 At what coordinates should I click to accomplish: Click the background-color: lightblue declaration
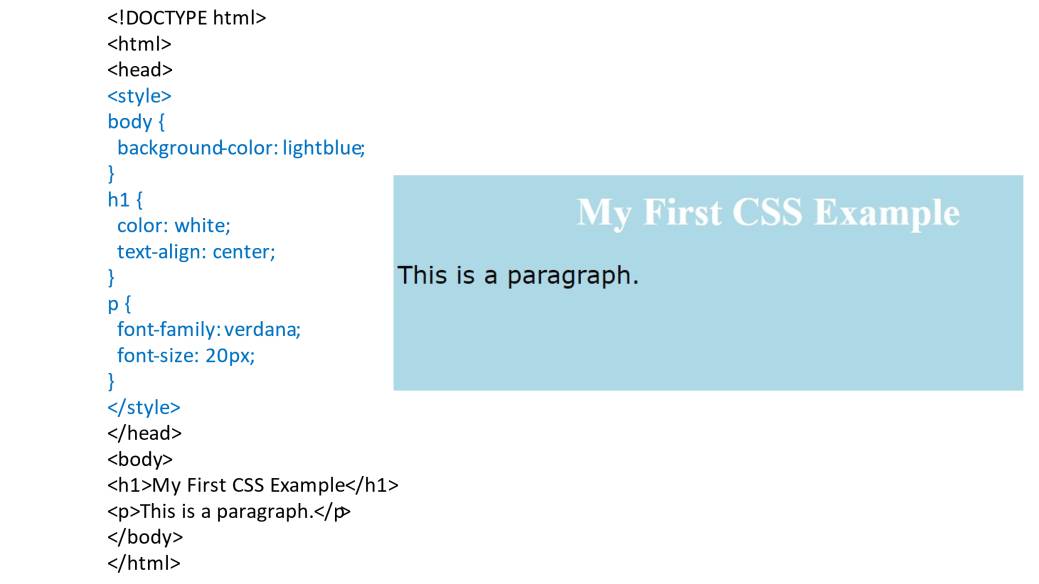241,148
